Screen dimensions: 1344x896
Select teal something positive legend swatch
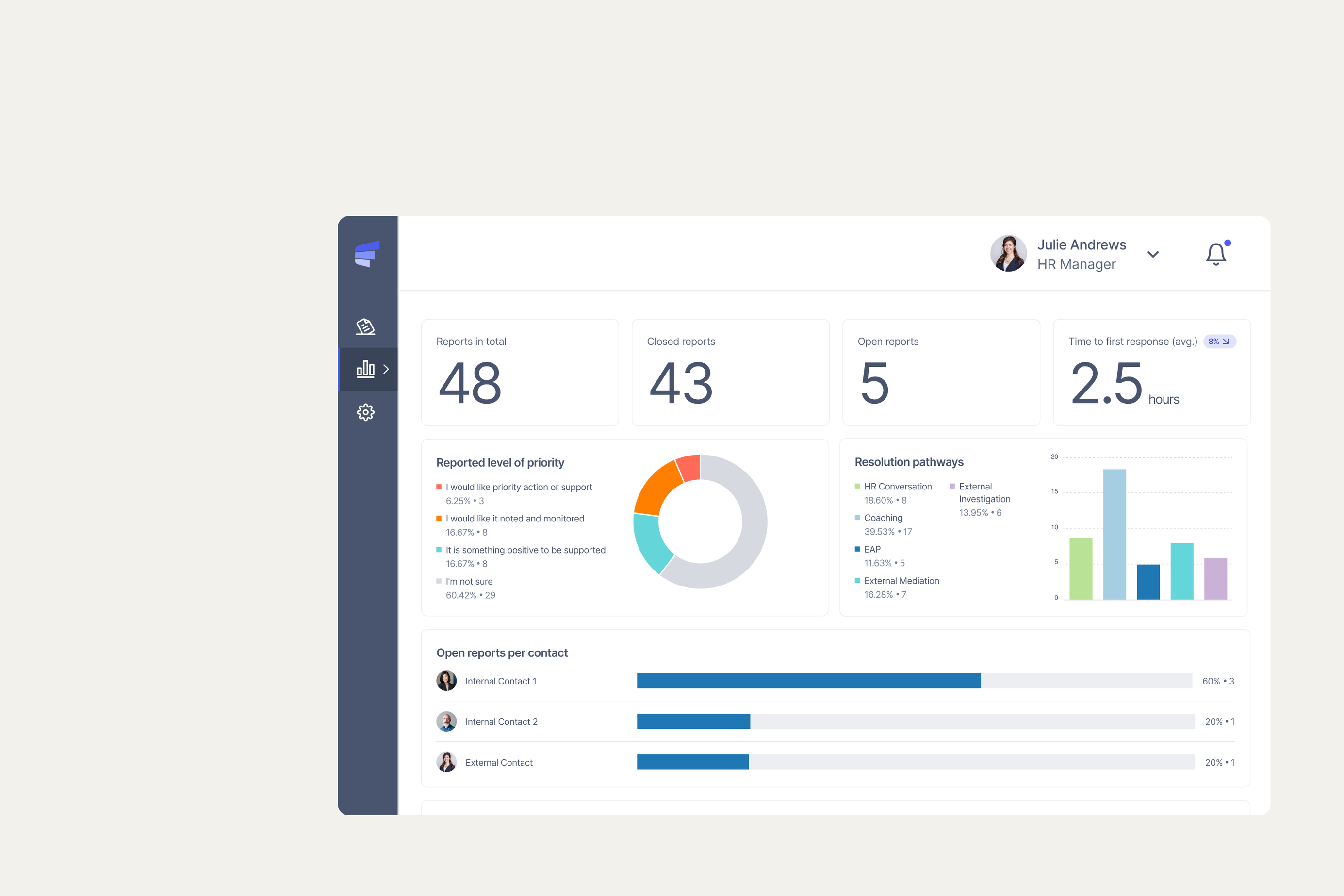(439, 550)
